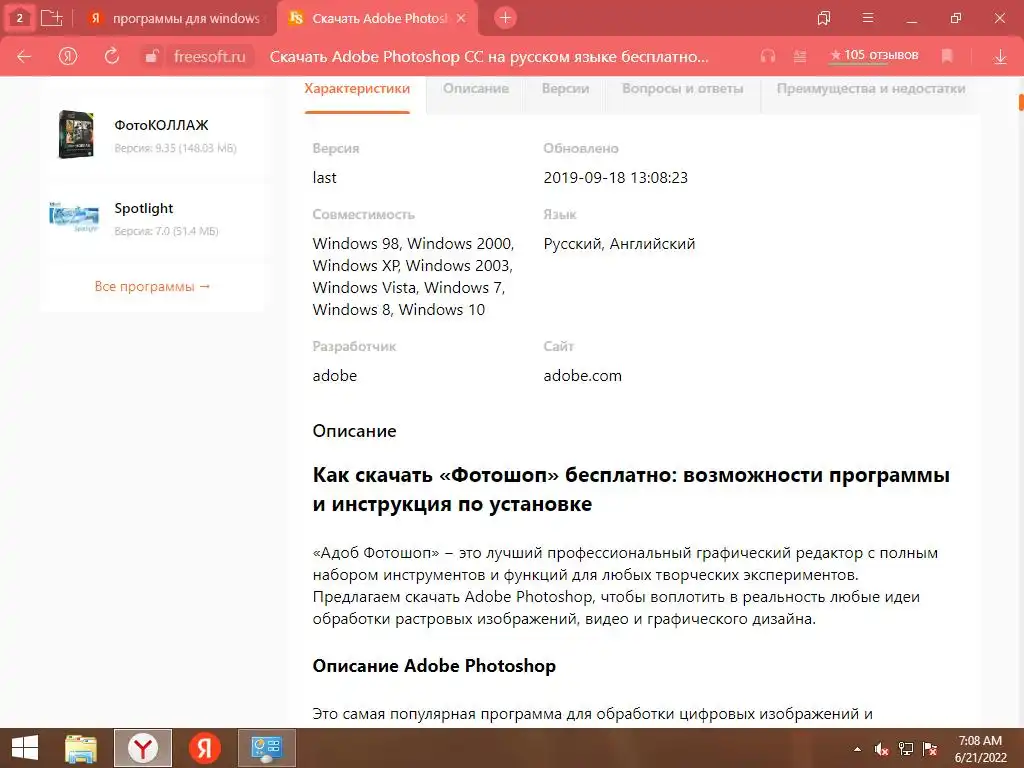Click the 'last' version value
The image size is (1024, 768).
(325, 178)
